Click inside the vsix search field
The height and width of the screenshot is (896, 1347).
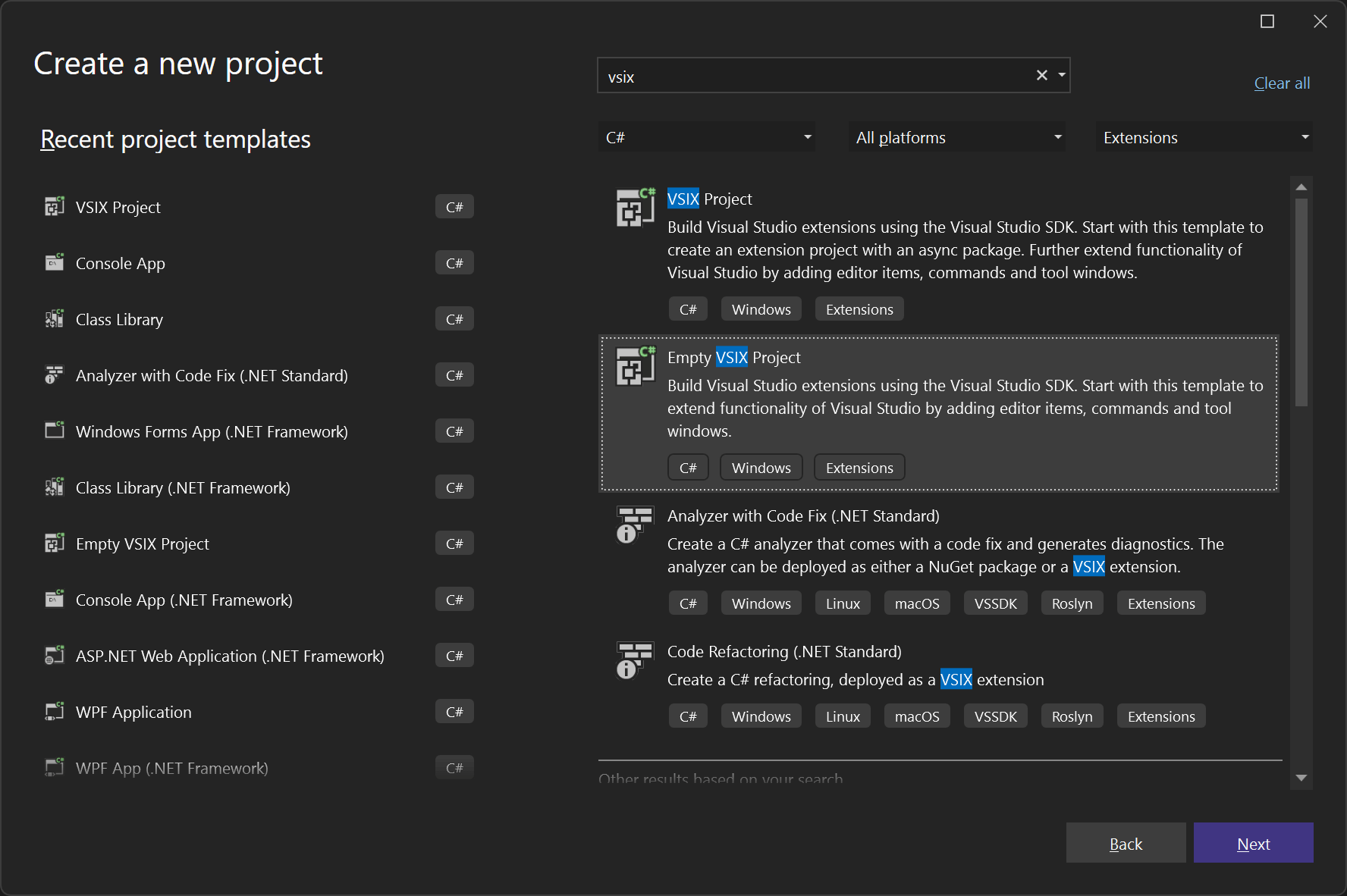(796, 76)
